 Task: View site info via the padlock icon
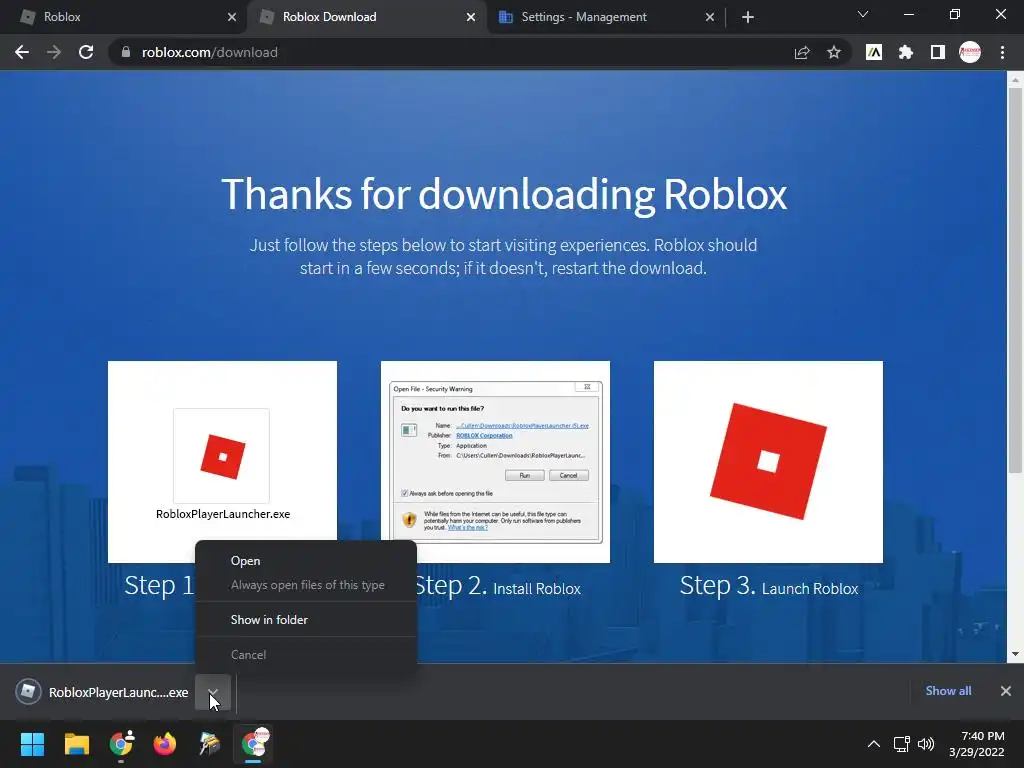126,52
